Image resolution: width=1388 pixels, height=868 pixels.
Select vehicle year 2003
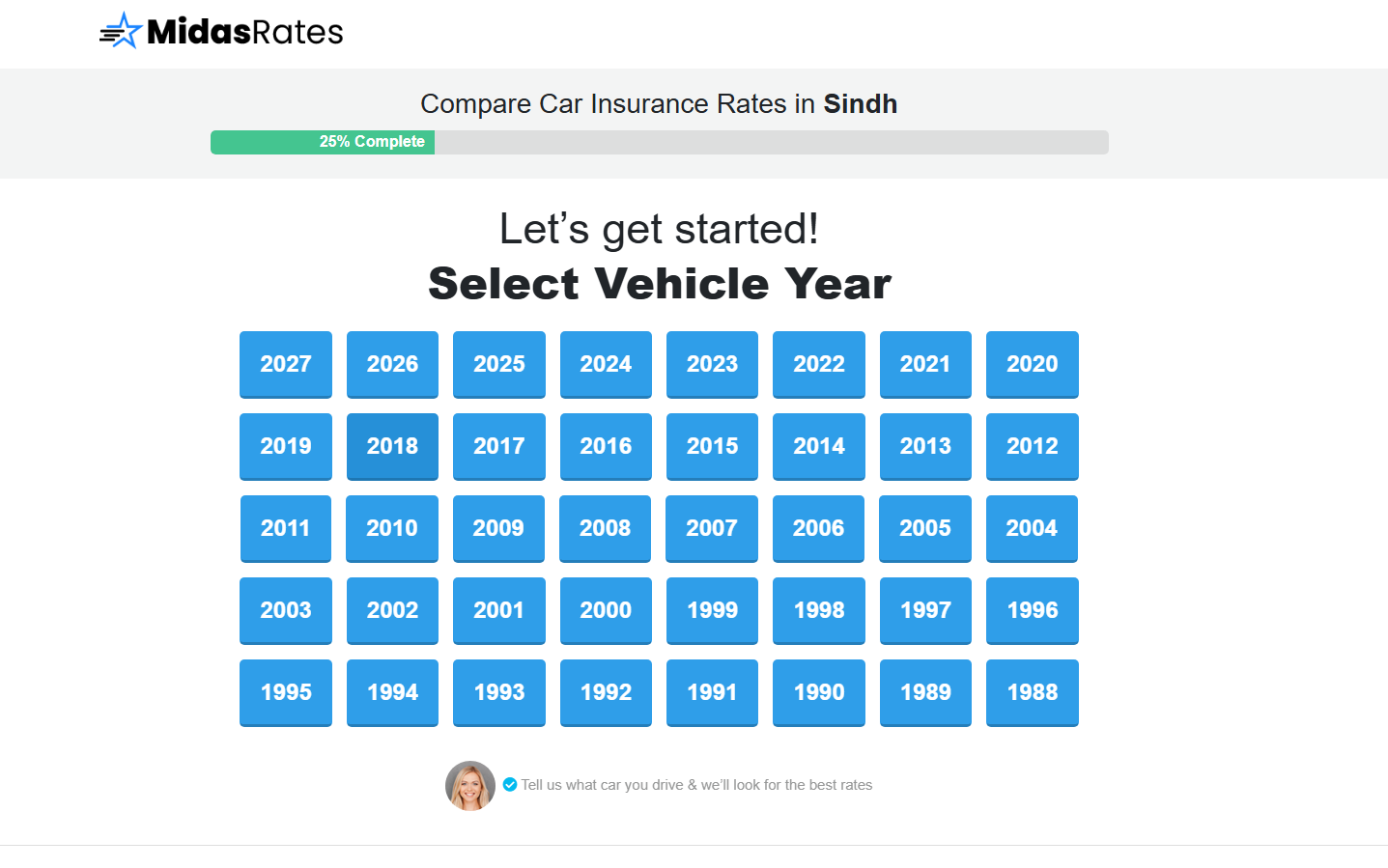tap(286, 610)
